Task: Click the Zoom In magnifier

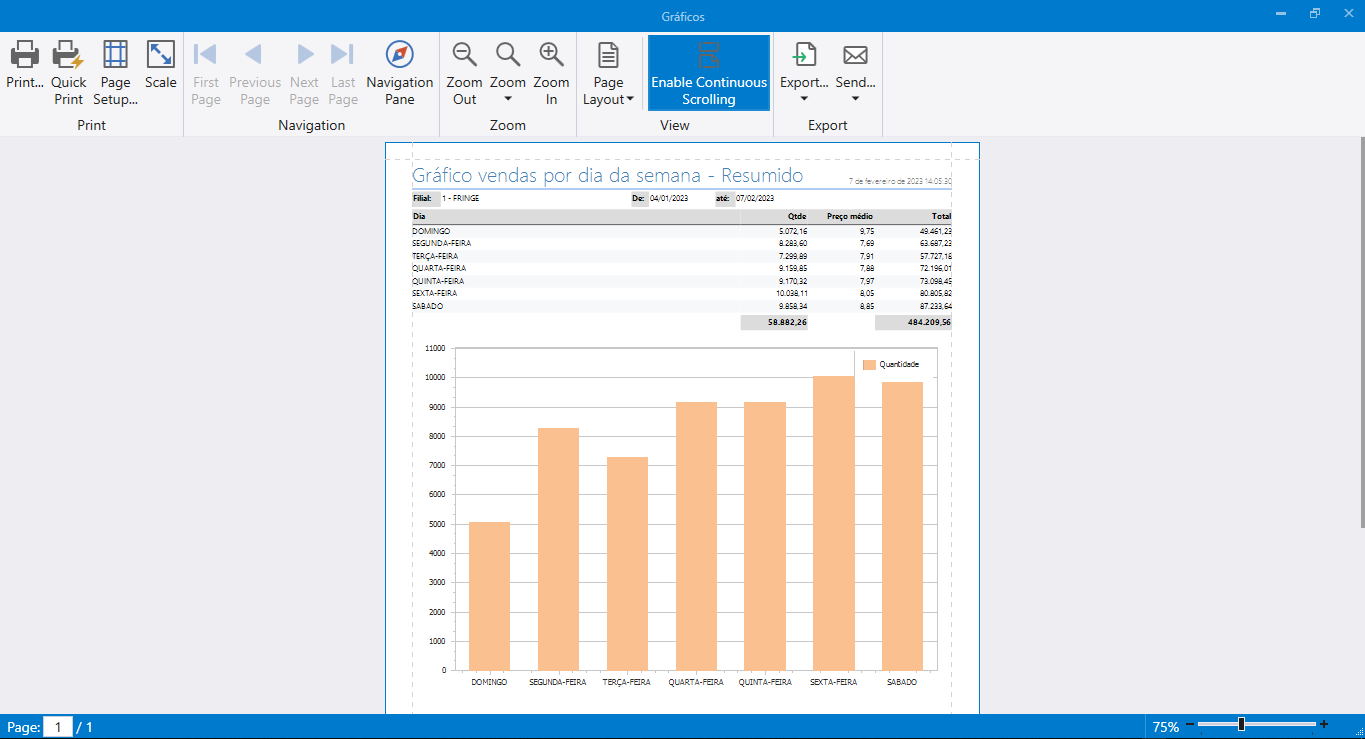Action: coord(551,55)
